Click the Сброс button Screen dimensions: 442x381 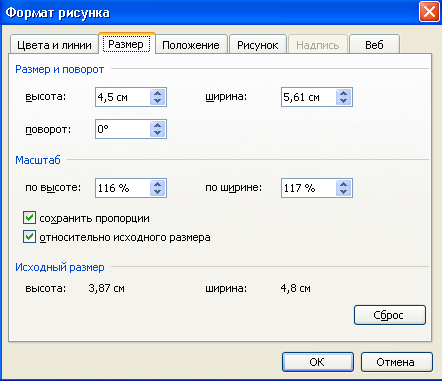[x=389, y=315]
